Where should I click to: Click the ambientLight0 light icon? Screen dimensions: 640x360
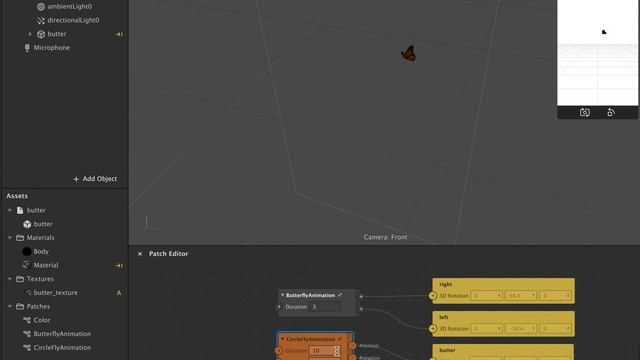(x=41, y=7)
